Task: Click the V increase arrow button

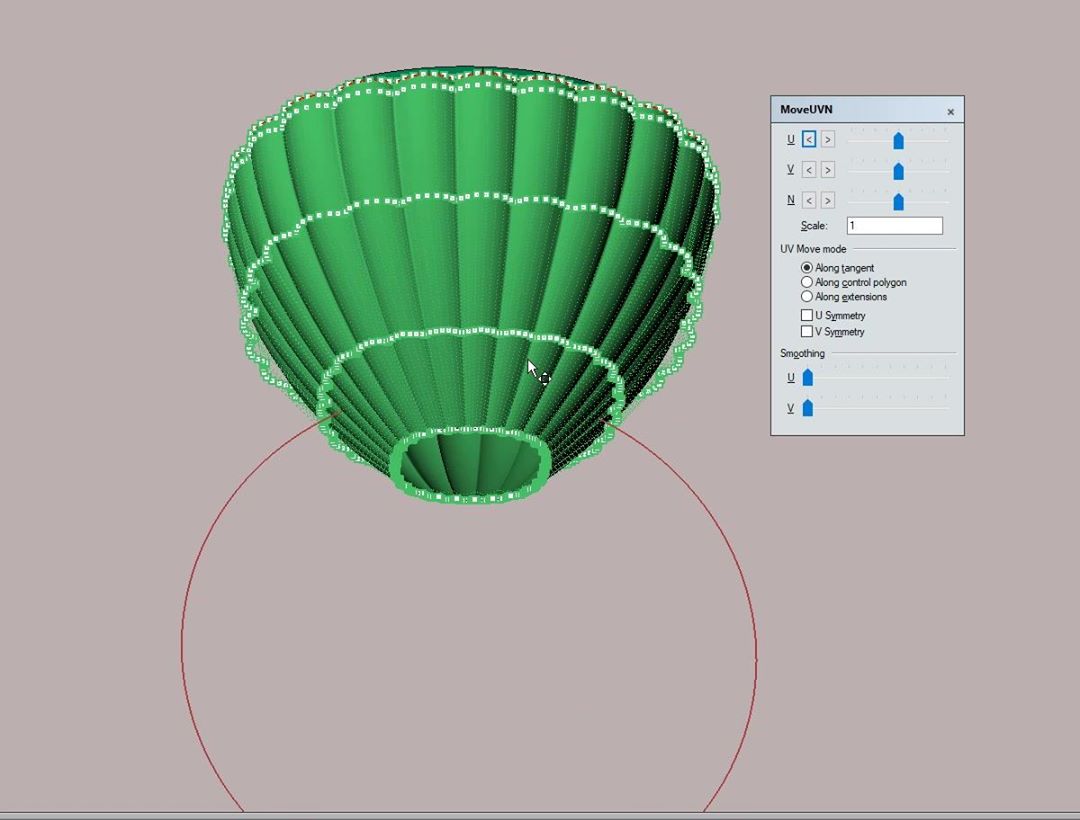Action: pos(828,170)
